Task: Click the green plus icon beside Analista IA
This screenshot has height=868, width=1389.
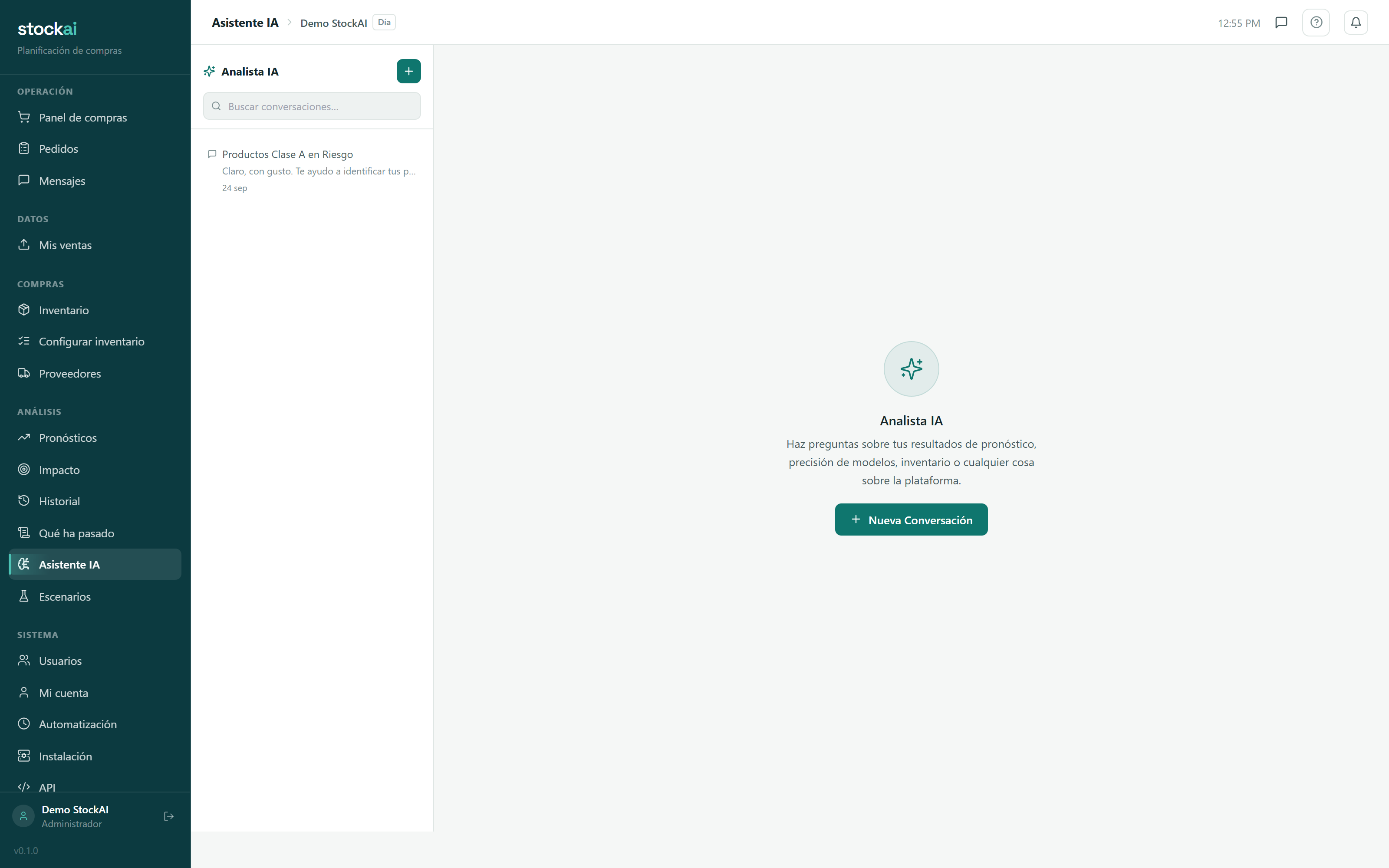Action: coord(408,71)
